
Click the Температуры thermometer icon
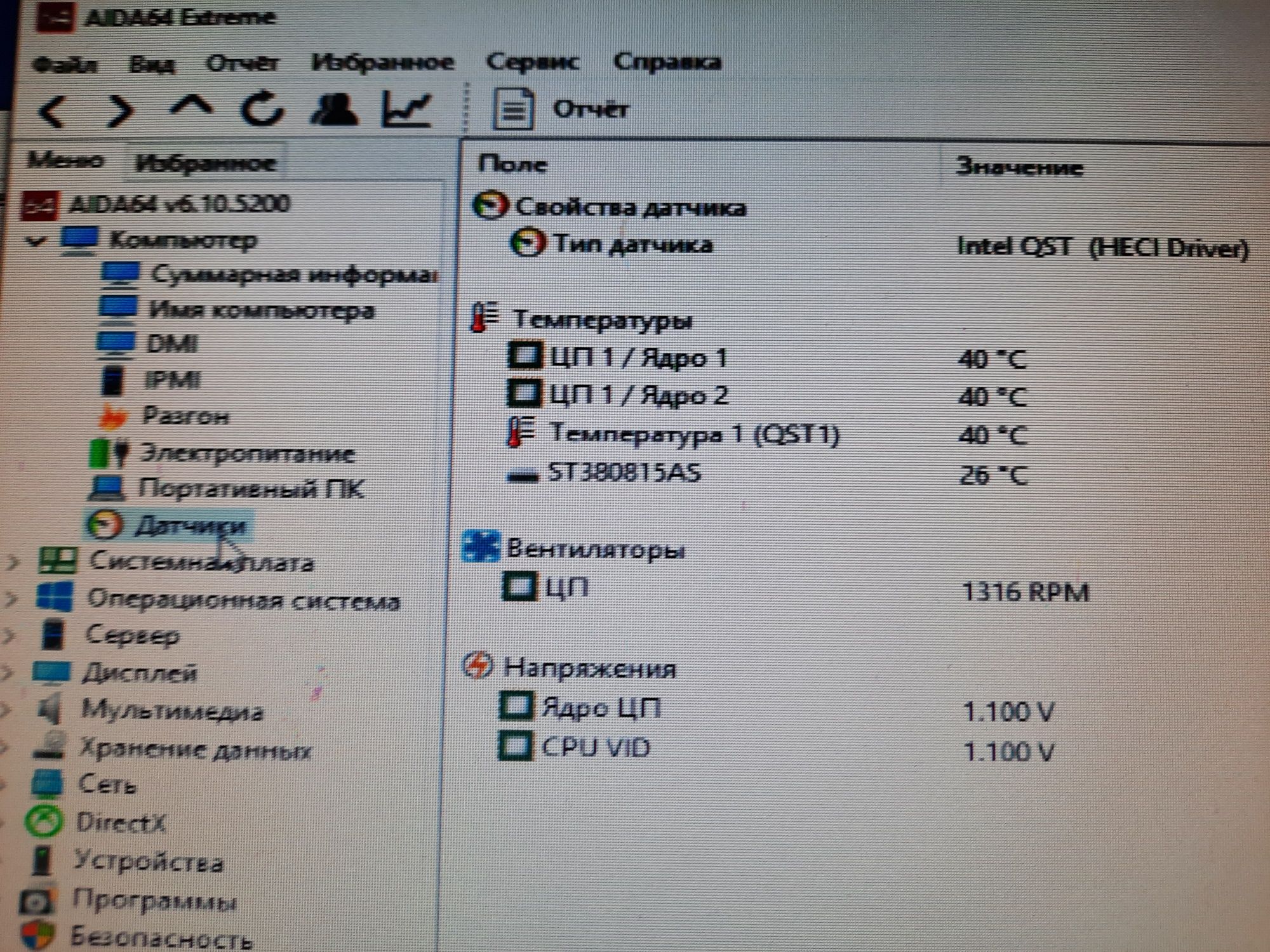pyautogui.click(x=485, y=317)
